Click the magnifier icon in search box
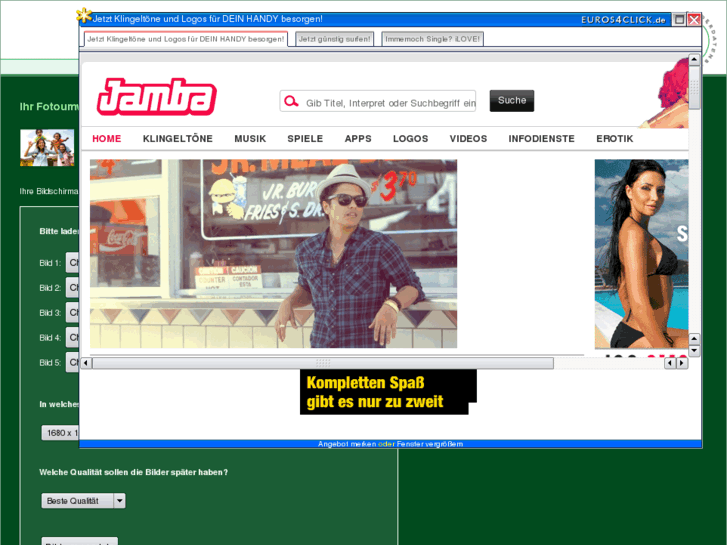Image resolution: width=727 pixels, height=545 pixels. point(291,101)
